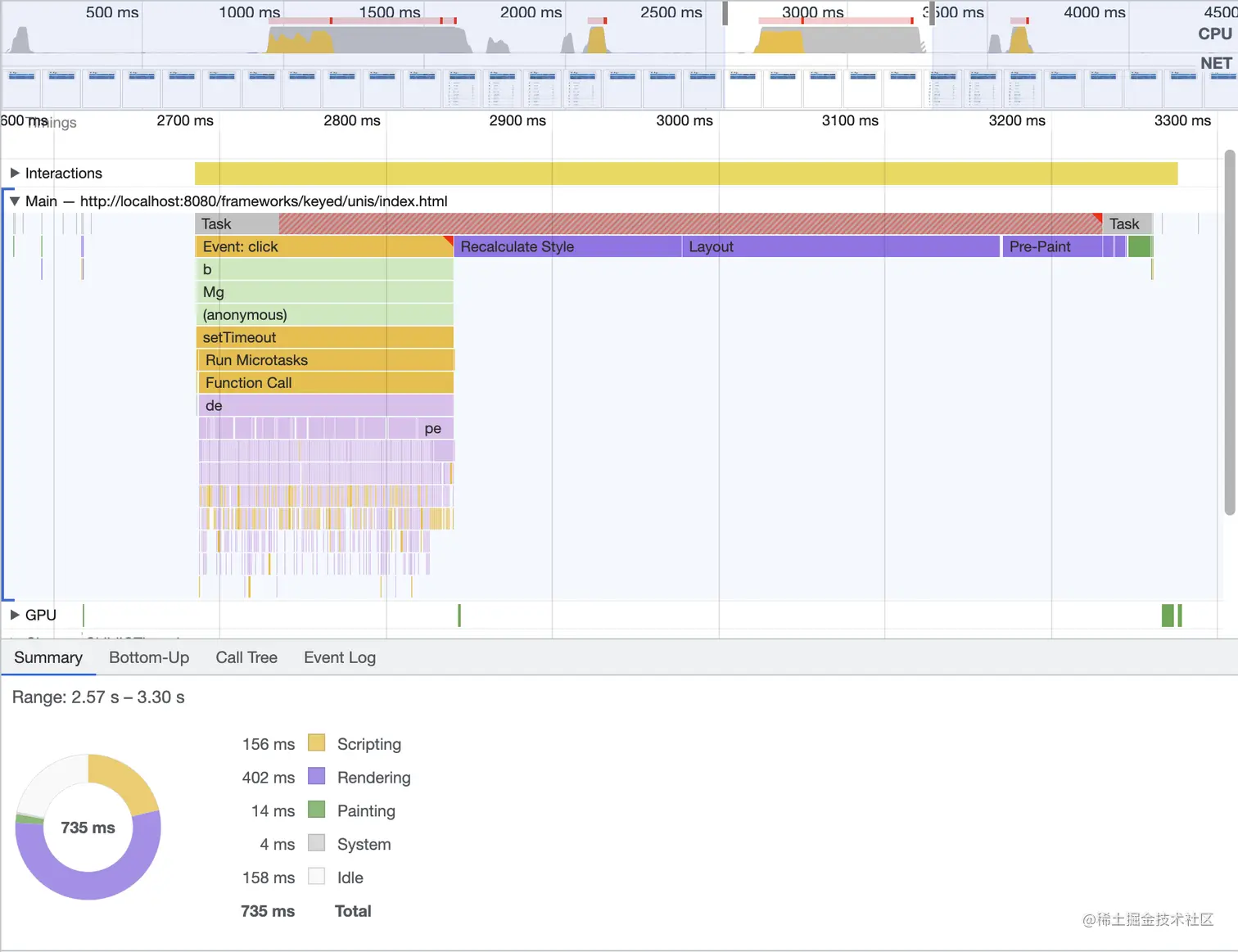This screenshot has height=952, width=1238.
Task: Click the 'Painting' legend label
Action: pos(366,811)
